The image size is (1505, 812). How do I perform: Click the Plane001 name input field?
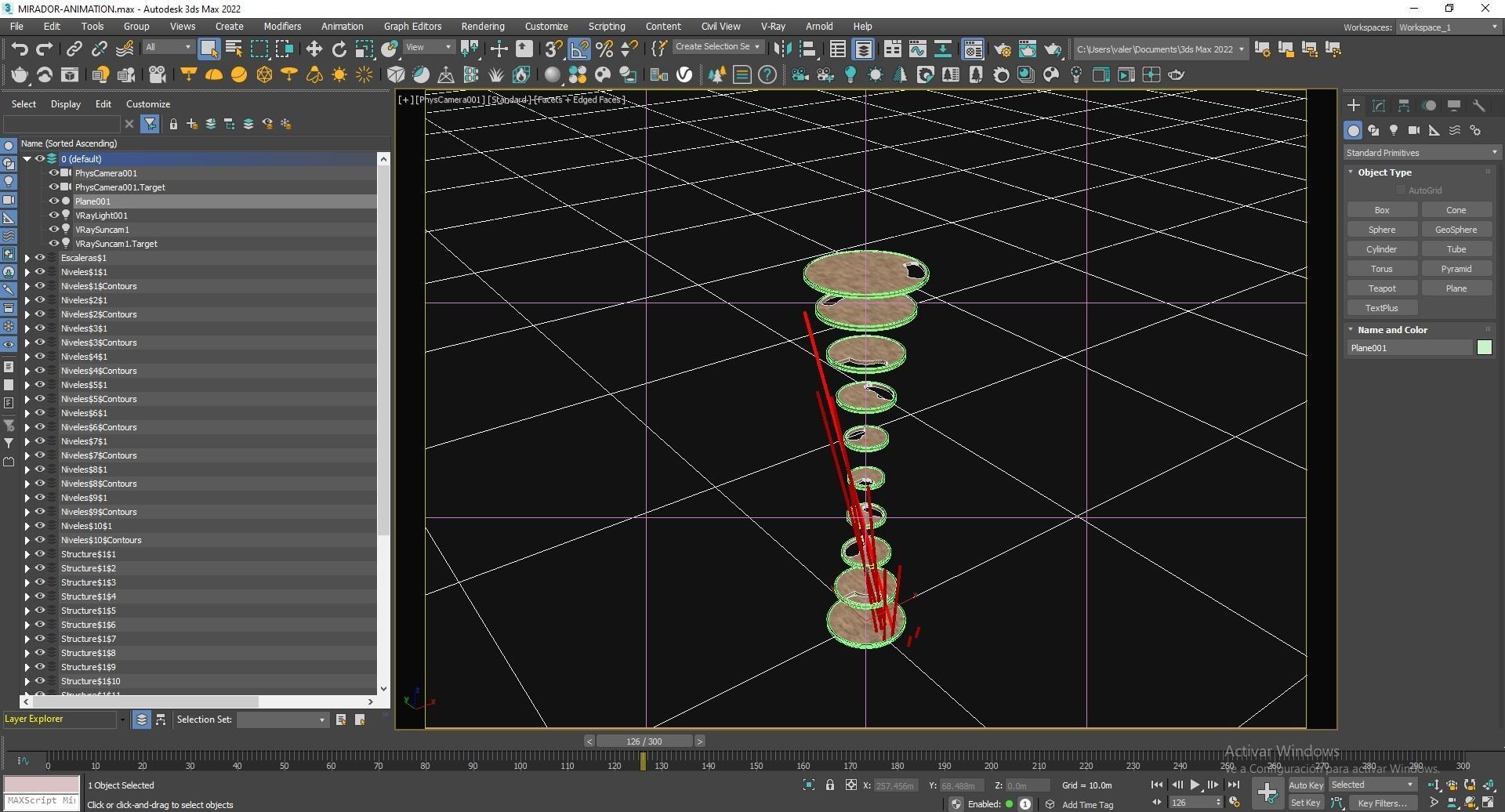coord(1409,347)
